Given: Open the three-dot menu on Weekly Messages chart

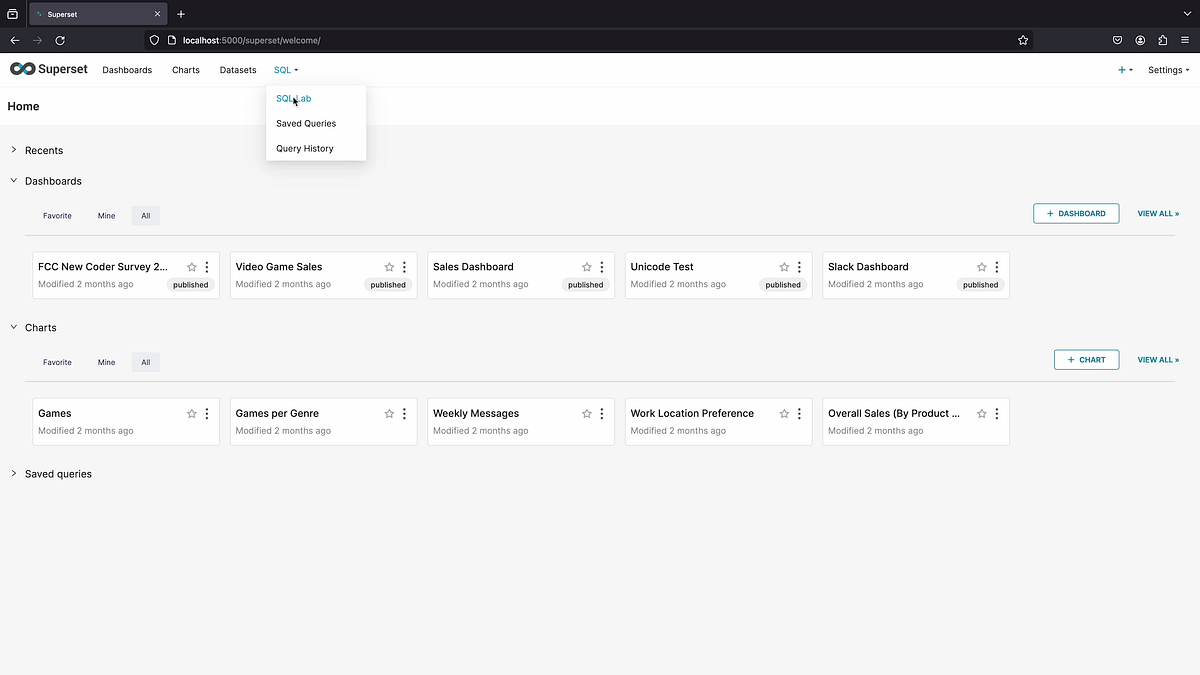Looking at the screenshot, I should (601, 413).
